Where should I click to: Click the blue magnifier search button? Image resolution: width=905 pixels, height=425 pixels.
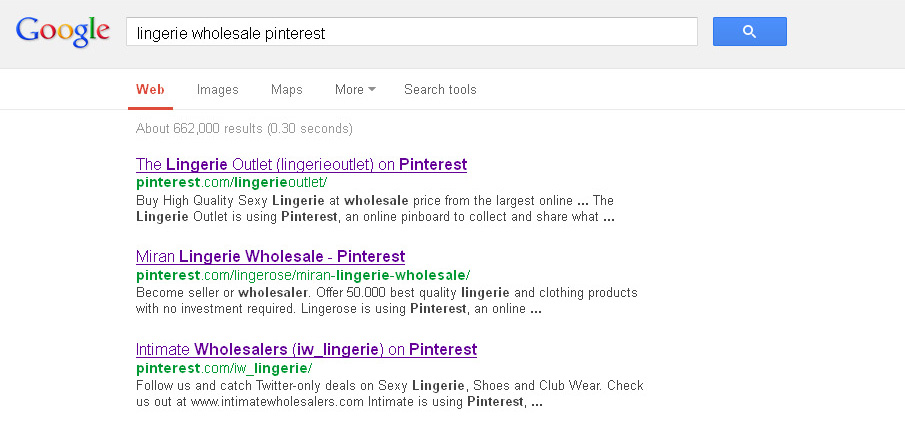pyautogui.click(x=749, y=31)
